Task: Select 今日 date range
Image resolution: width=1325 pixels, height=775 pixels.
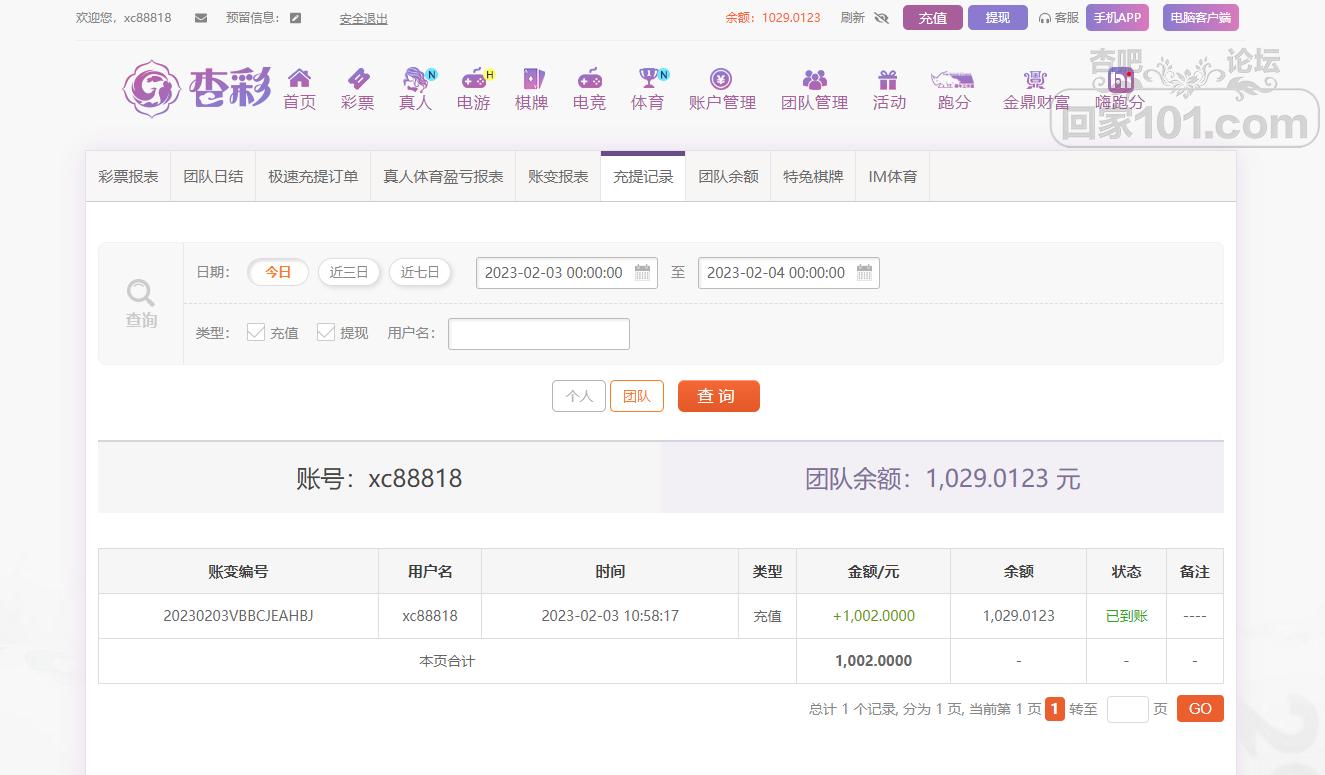Action: [x=278, y=272]
